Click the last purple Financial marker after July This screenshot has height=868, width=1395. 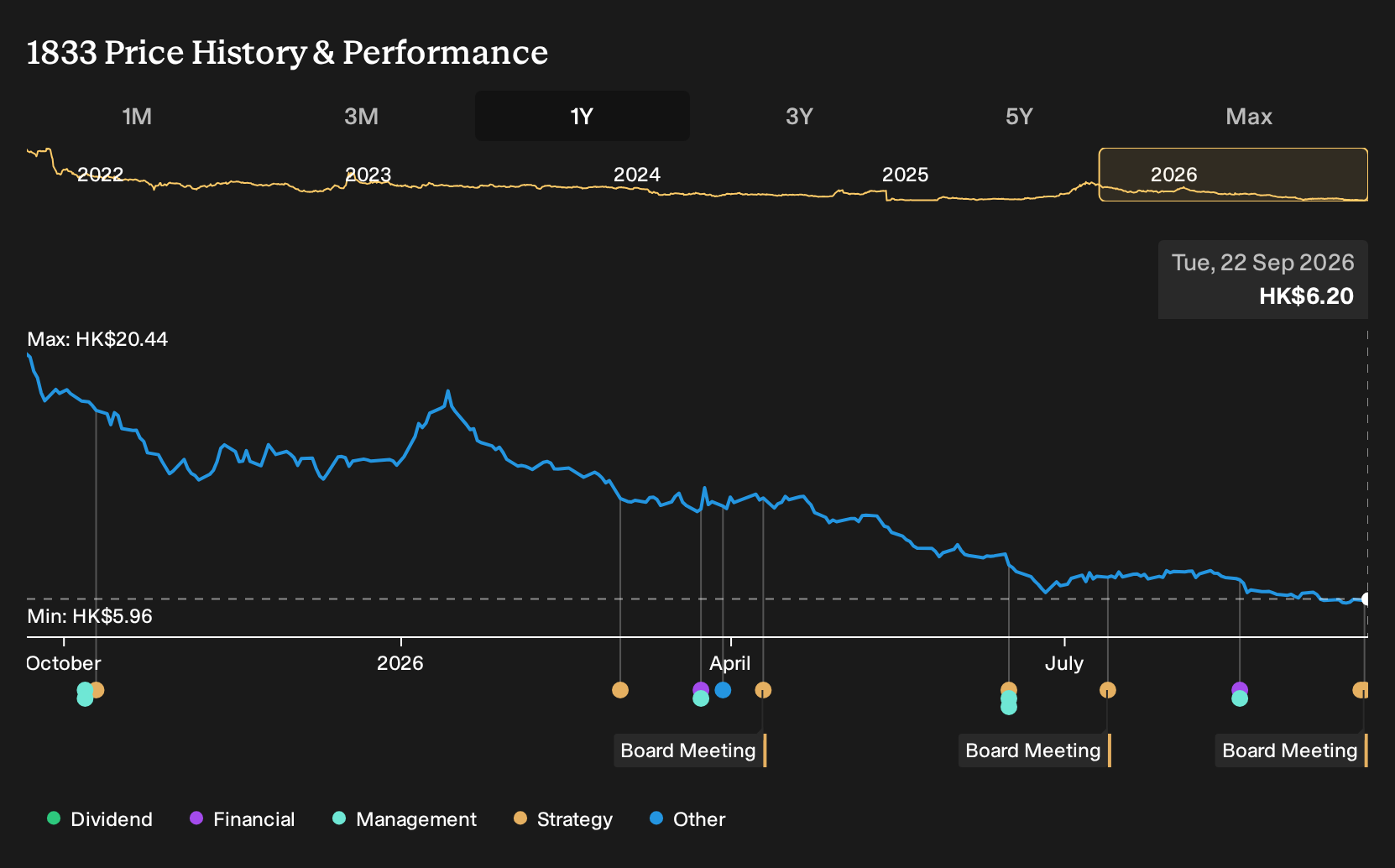1240,688
